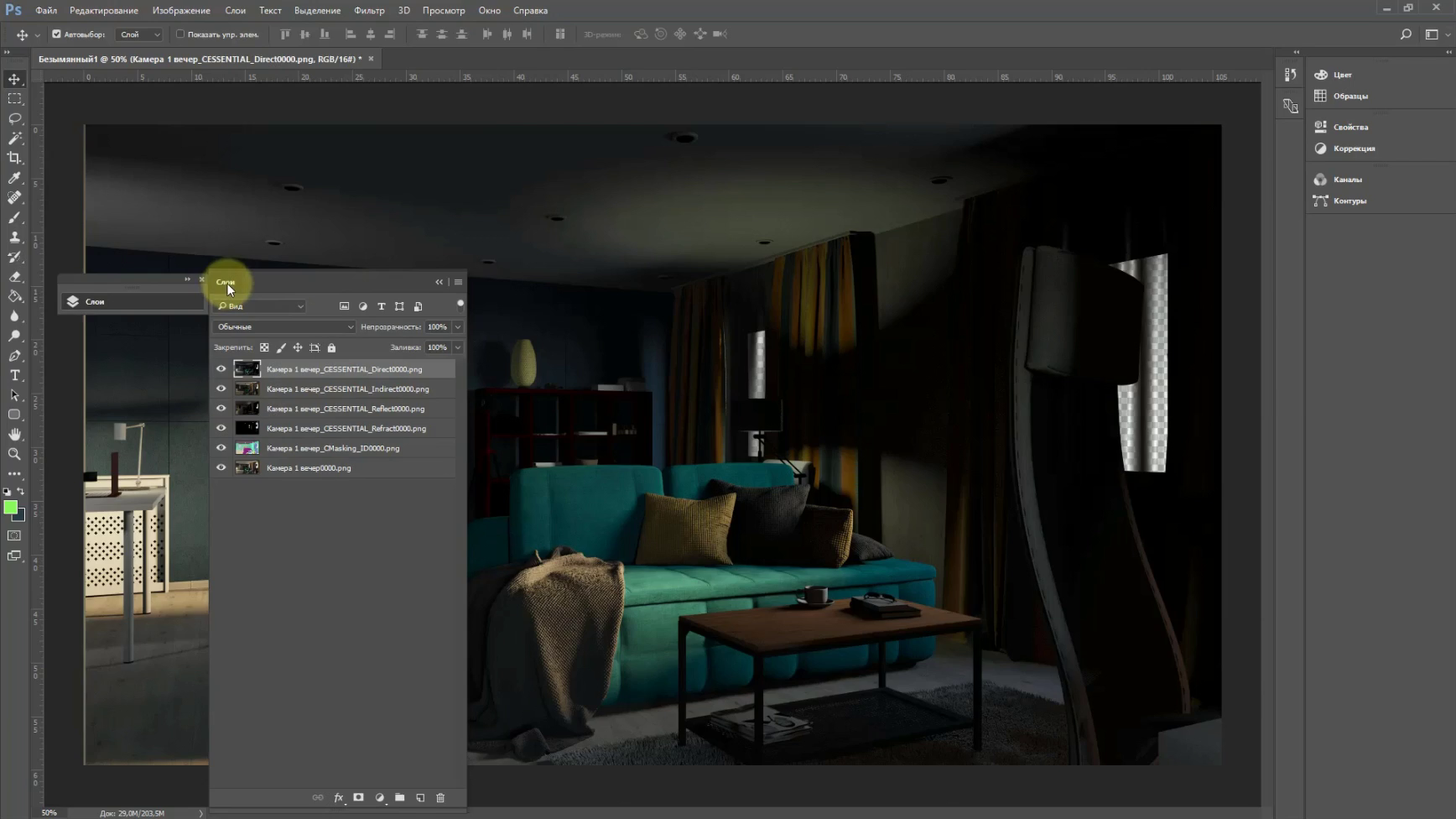Select the Crop tool
The image size is (1456, 819).
[14, 158]
